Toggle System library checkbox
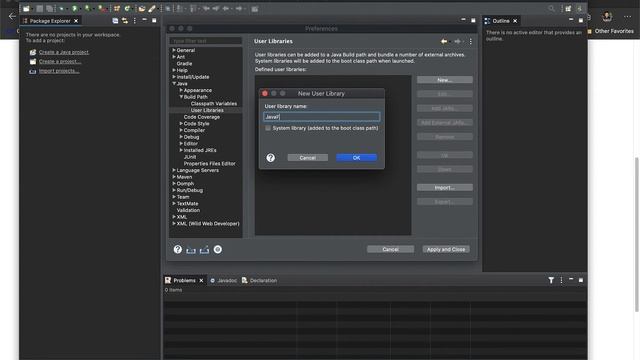Screen dimensions: 640x360 268,128
